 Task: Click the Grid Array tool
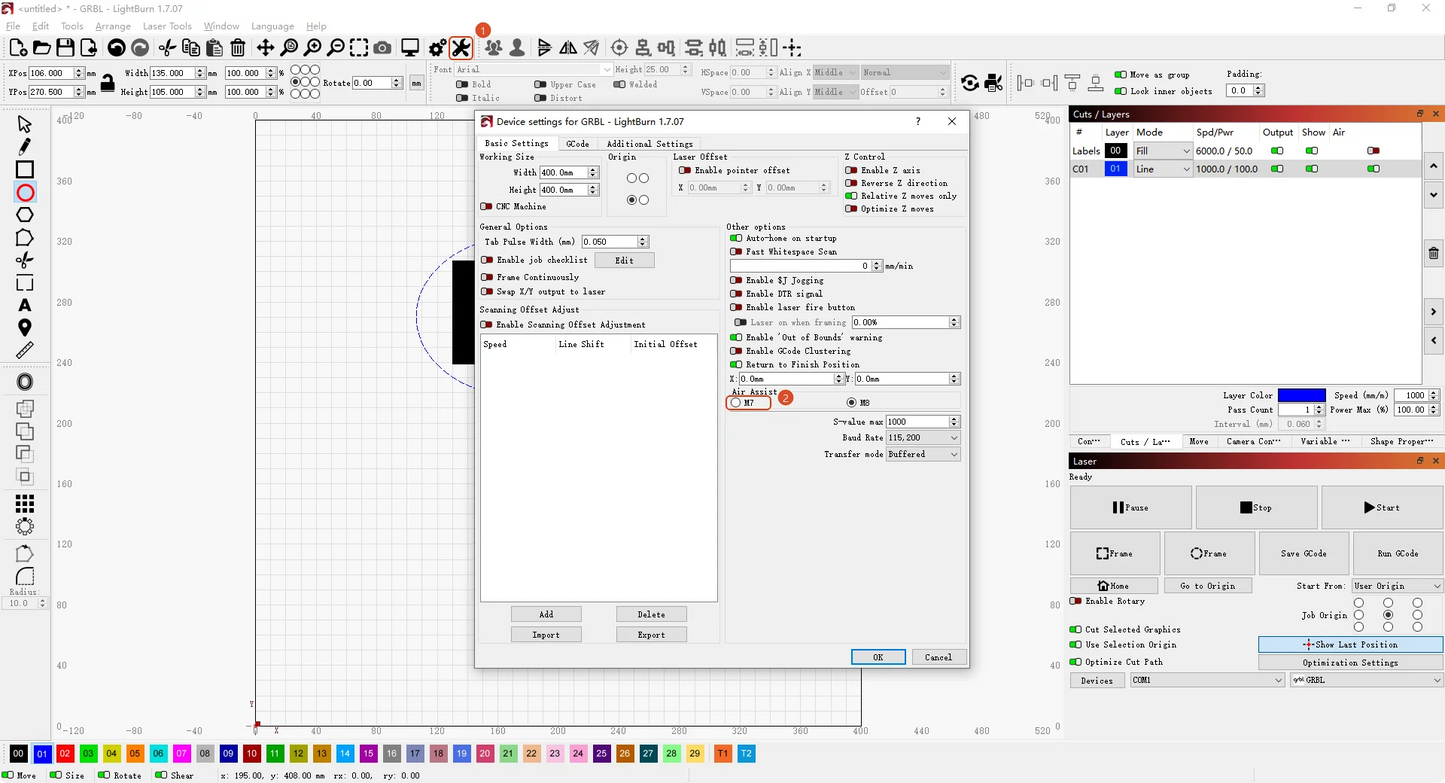(x=25, y=503)
